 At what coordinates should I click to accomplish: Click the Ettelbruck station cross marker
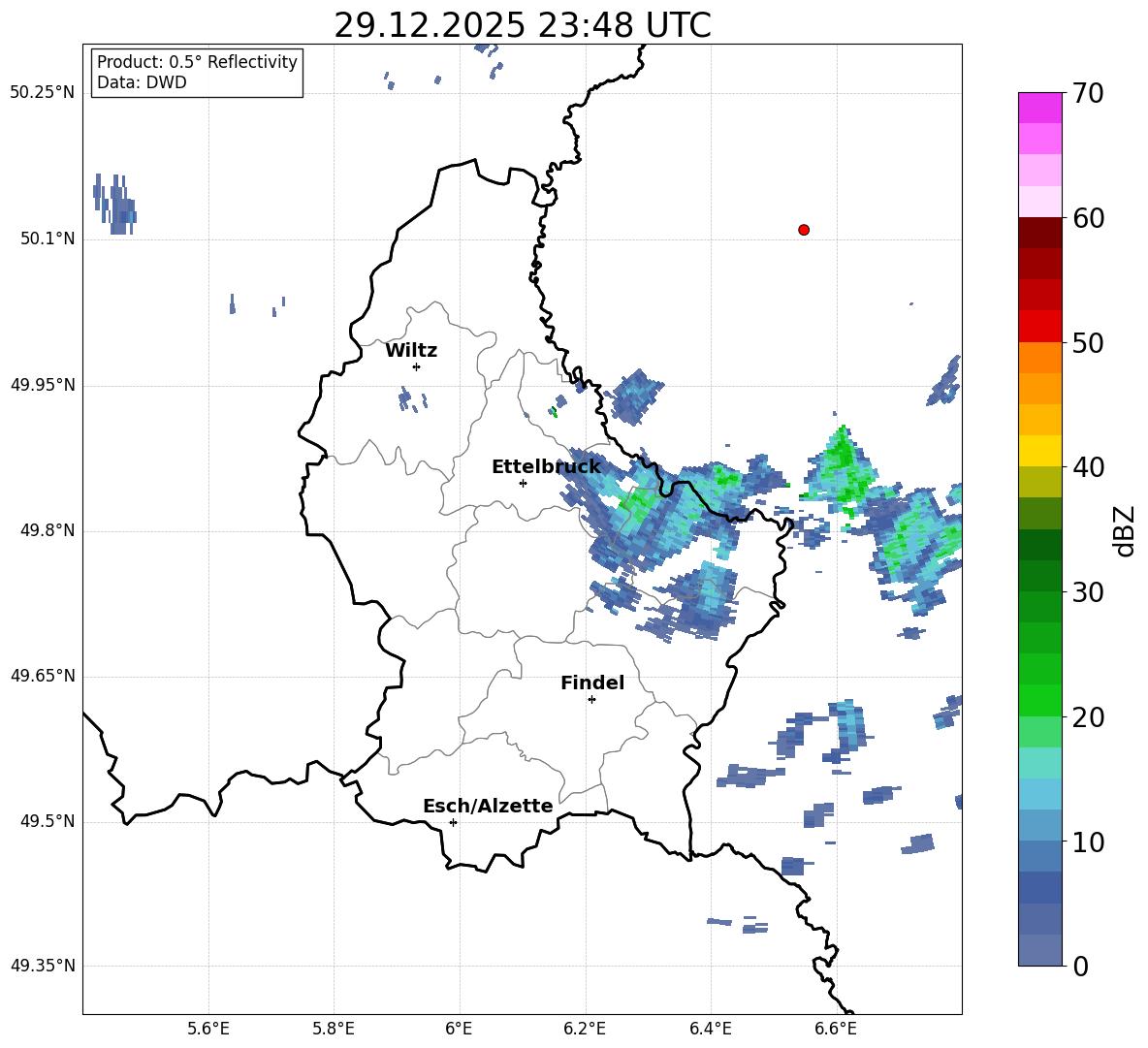[523, 483]
